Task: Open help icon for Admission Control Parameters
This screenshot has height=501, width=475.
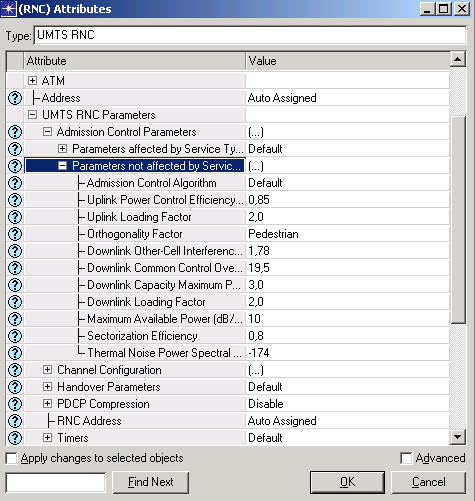Action: [15, 132]
